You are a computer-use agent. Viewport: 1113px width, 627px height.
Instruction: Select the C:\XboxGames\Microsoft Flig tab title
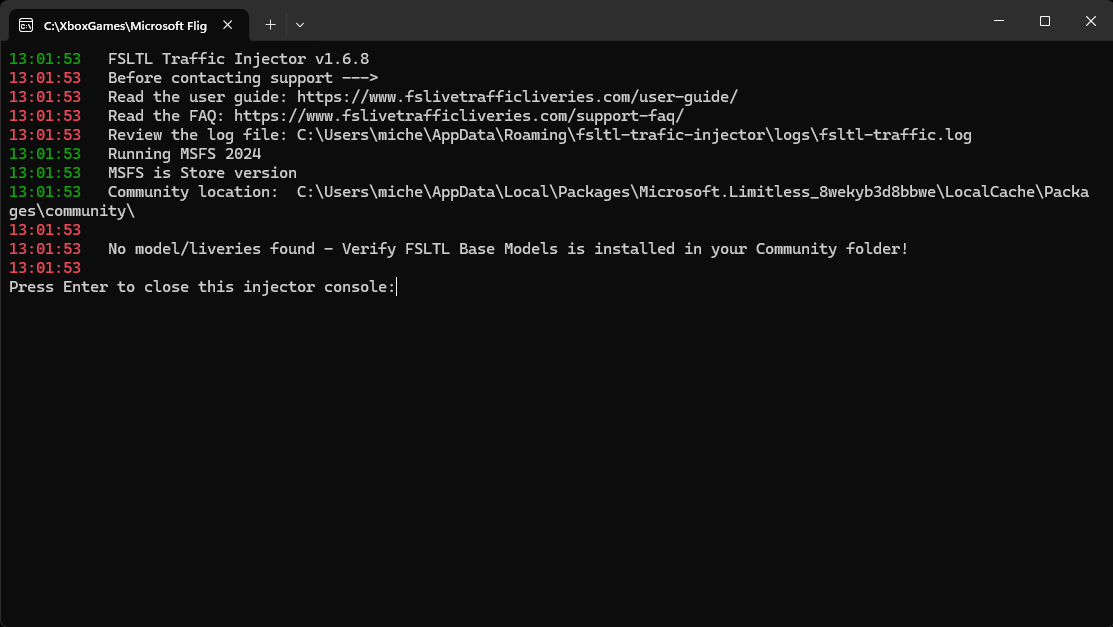point(125,26)
